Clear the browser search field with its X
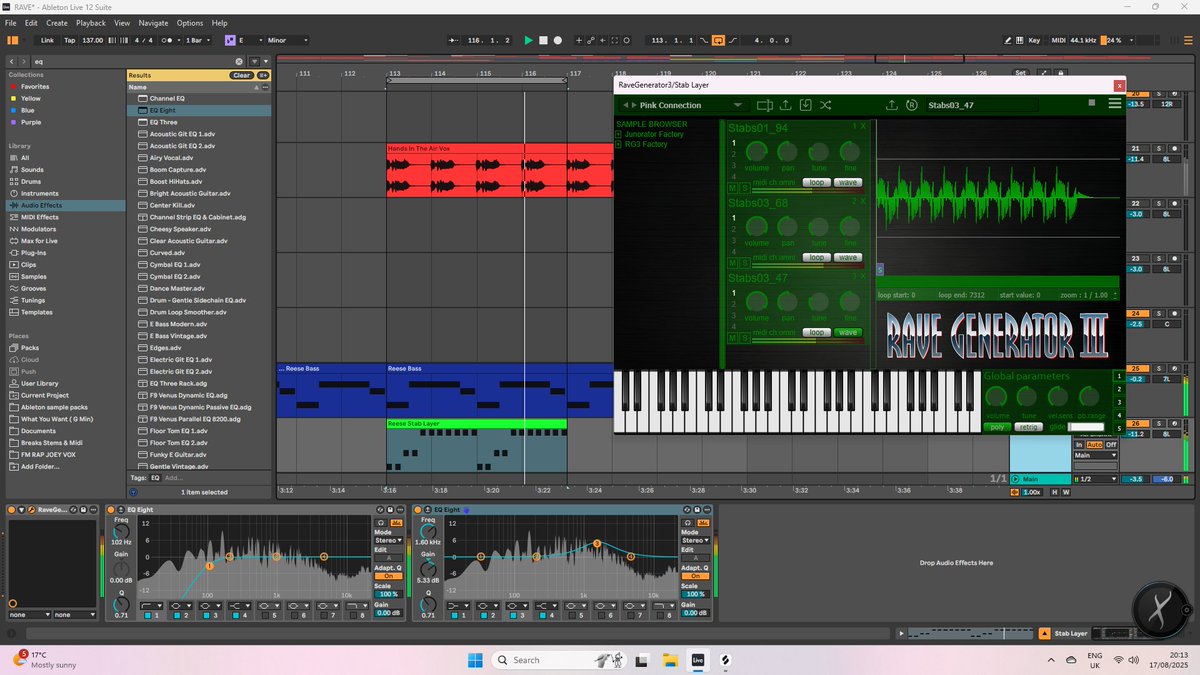The image size is (1200, 675). pos(239,61)
